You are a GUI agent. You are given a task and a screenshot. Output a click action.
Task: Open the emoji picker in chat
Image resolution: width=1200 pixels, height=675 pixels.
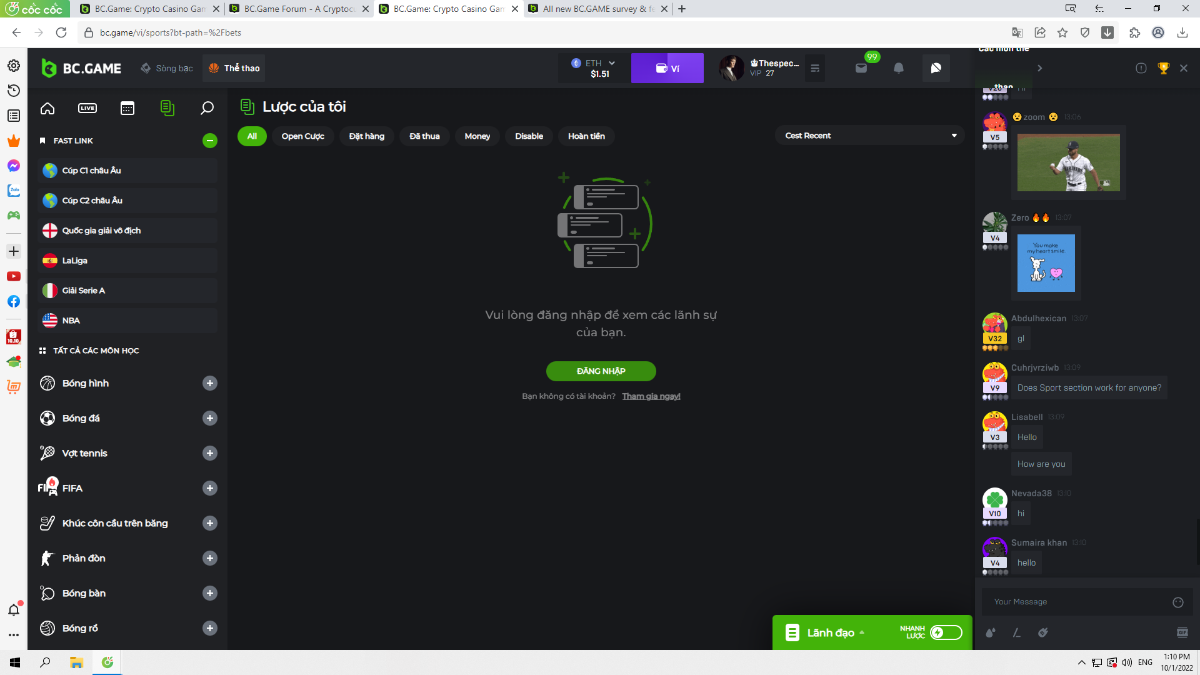pos(1177,602)
